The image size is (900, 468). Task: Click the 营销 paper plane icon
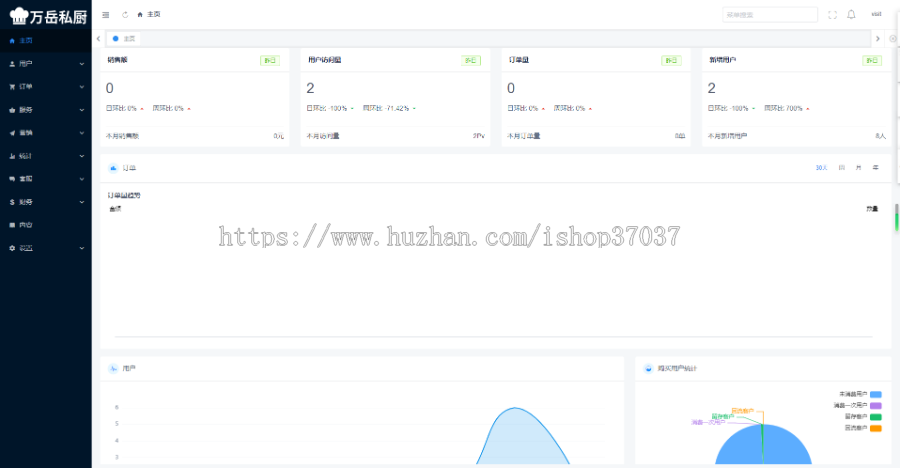(12, 133)
